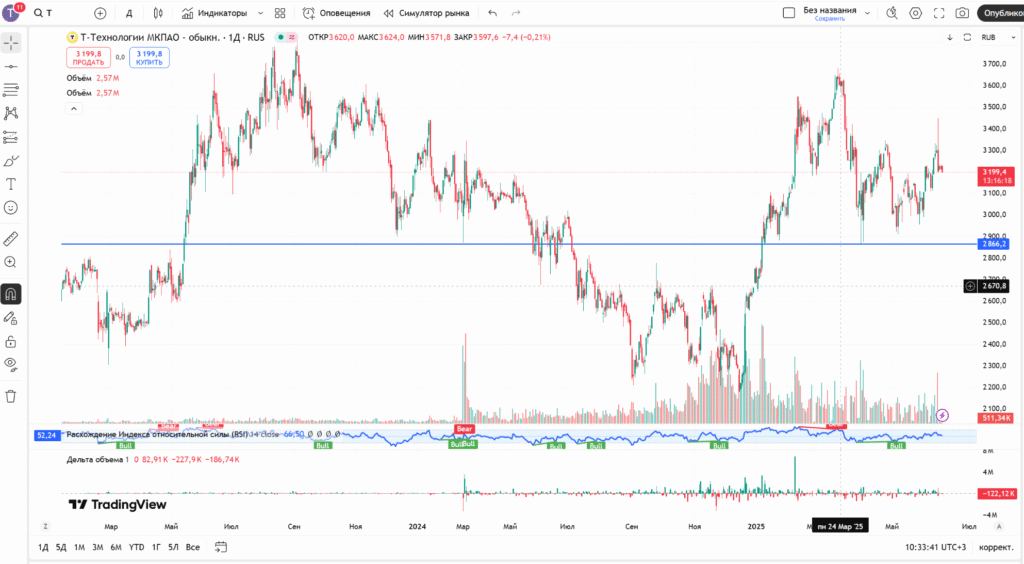This screenshot has height=564, width=1024.
Task: Start the Симулятор рынка replay
Action: (x=426, y=13)
